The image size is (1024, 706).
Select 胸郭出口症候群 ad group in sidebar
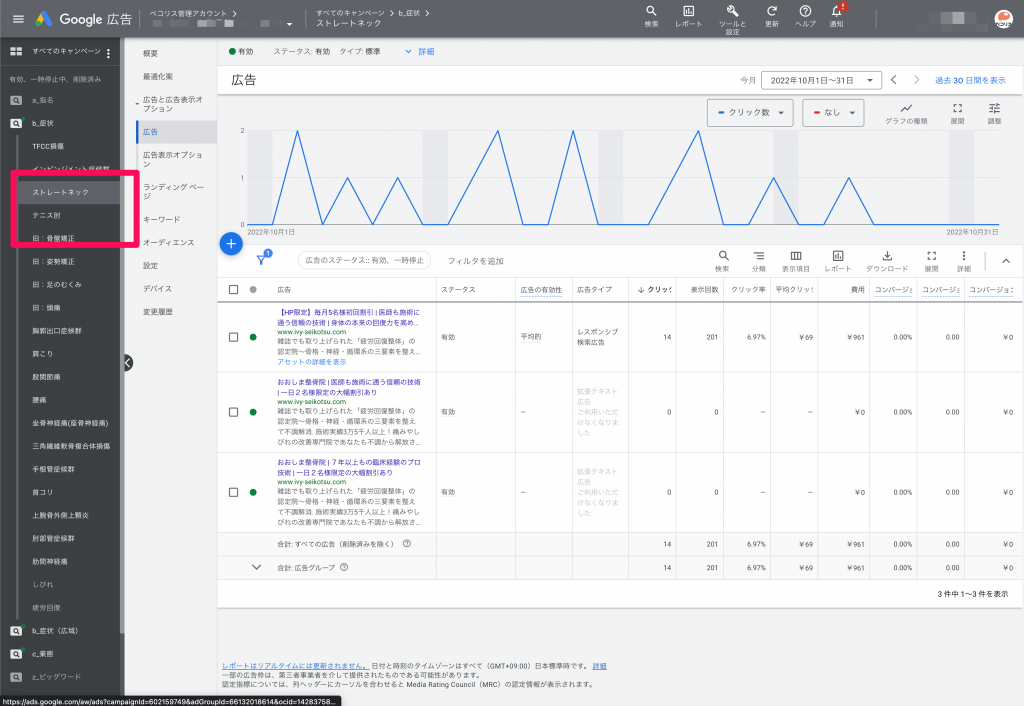57,330
